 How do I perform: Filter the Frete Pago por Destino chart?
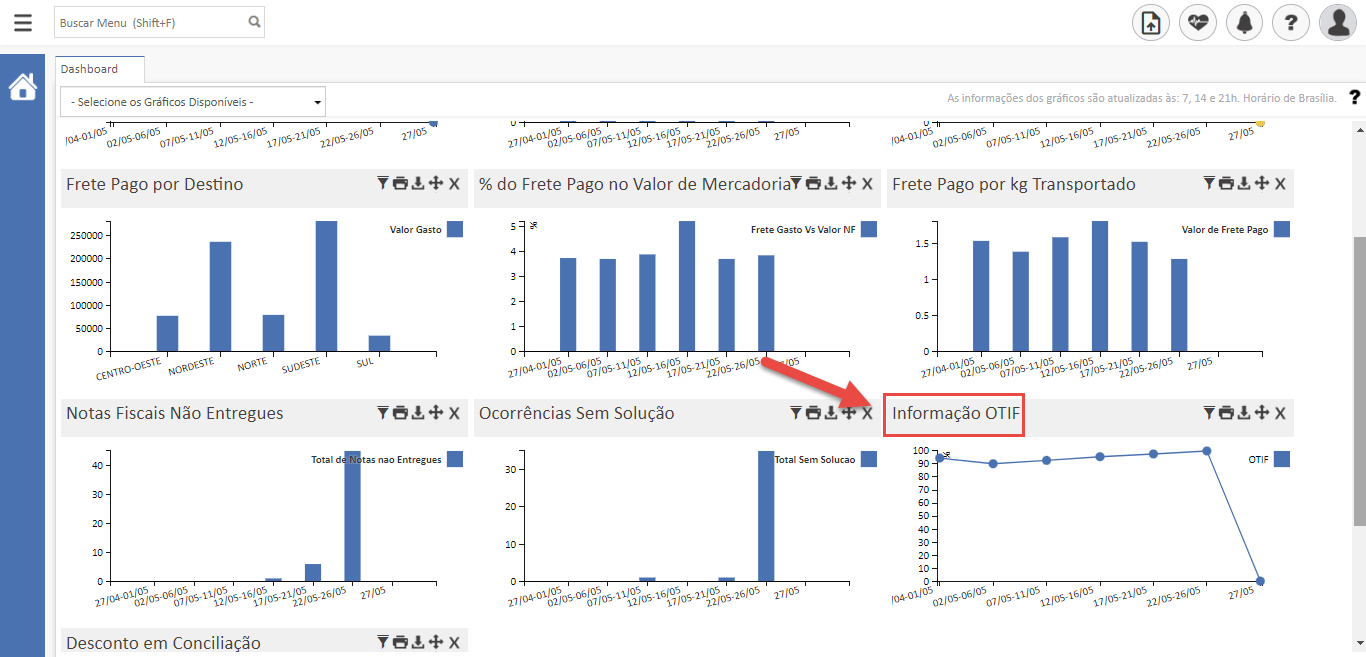382,183
